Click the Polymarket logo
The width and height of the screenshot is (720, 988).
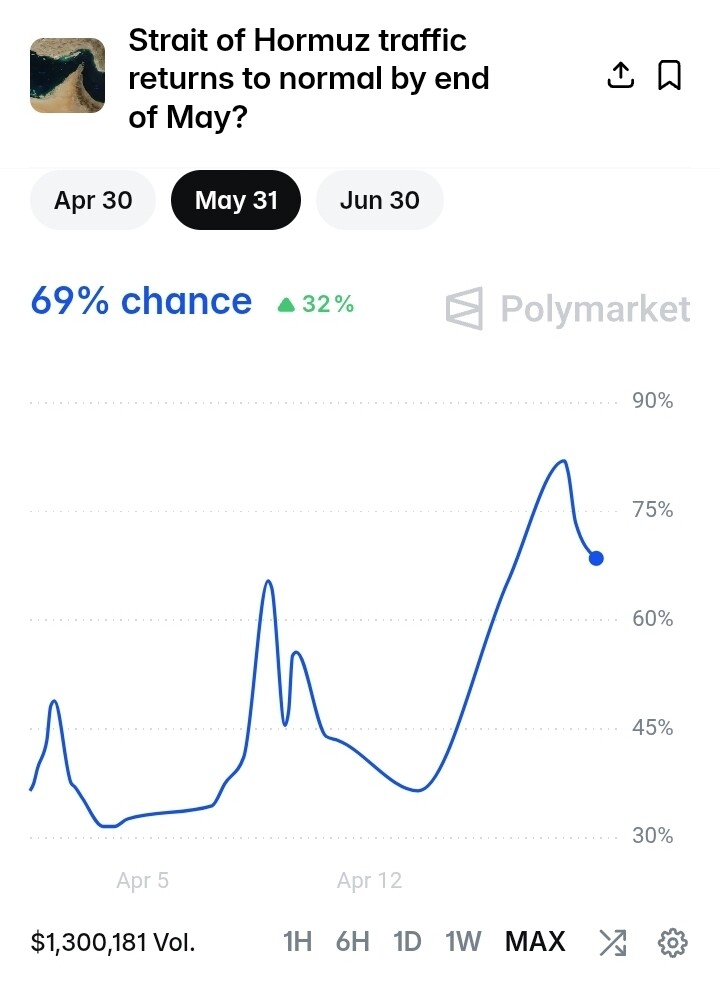568,309
